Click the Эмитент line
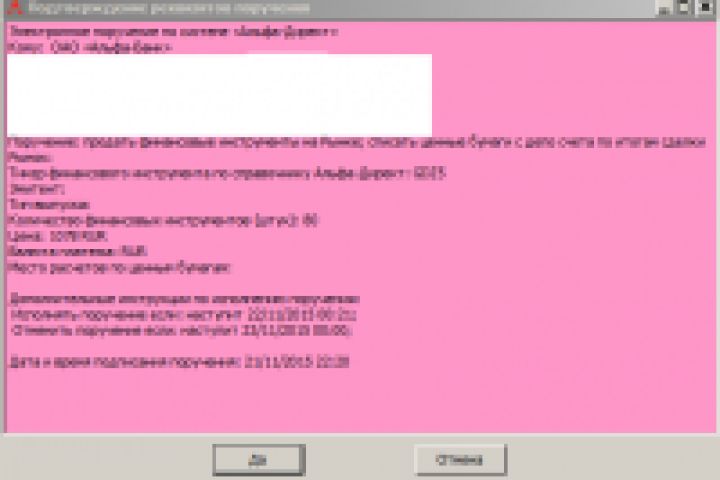Image resolution: width=720 pixels, height=480 pixels. [x=37, y=189]
